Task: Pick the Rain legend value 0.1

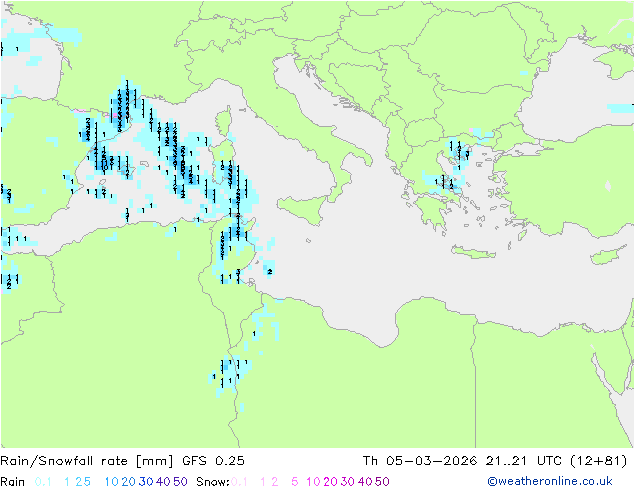Action: tap(43, 482)
